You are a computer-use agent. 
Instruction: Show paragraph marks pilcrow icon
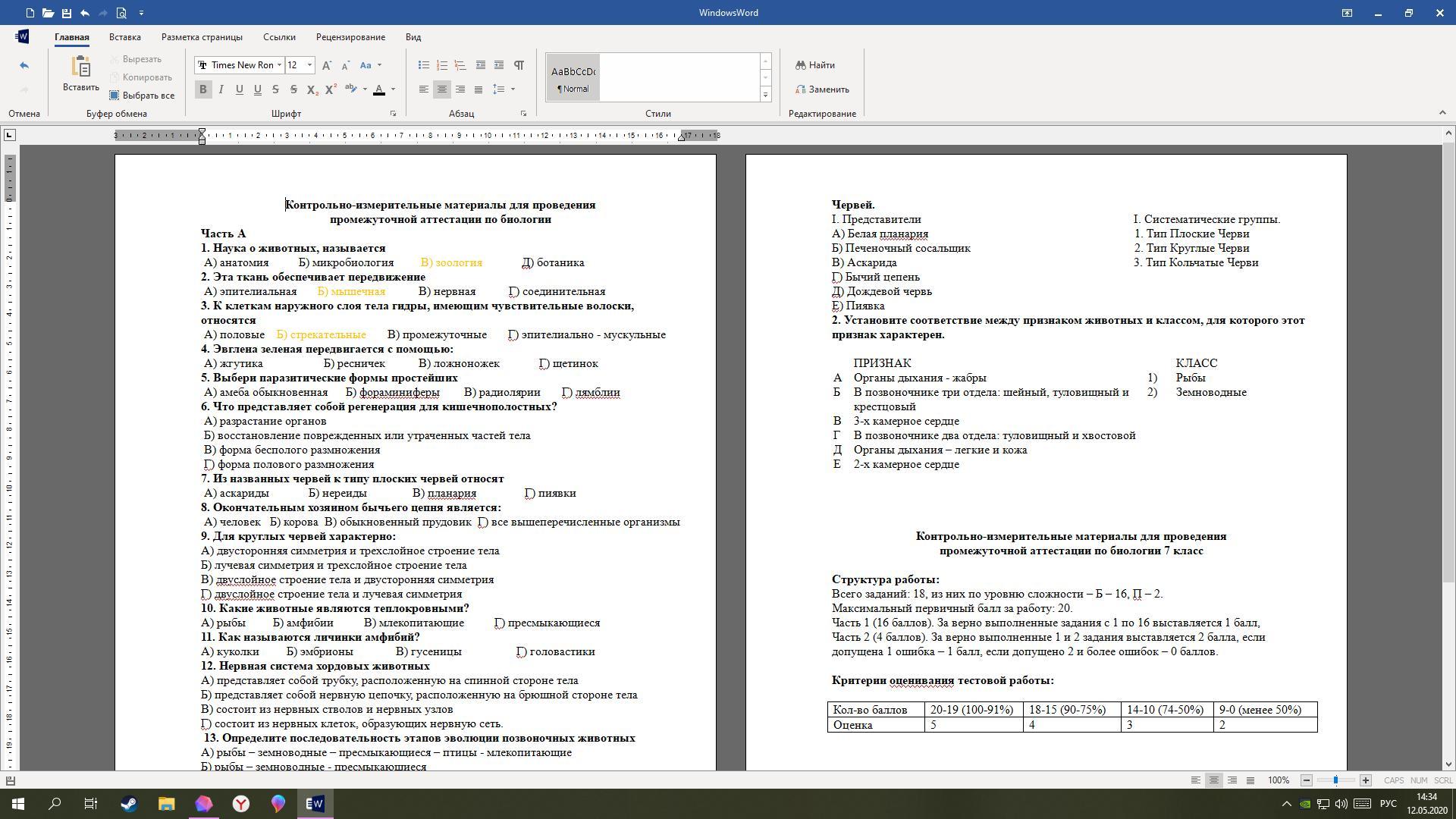coord(519,65)
